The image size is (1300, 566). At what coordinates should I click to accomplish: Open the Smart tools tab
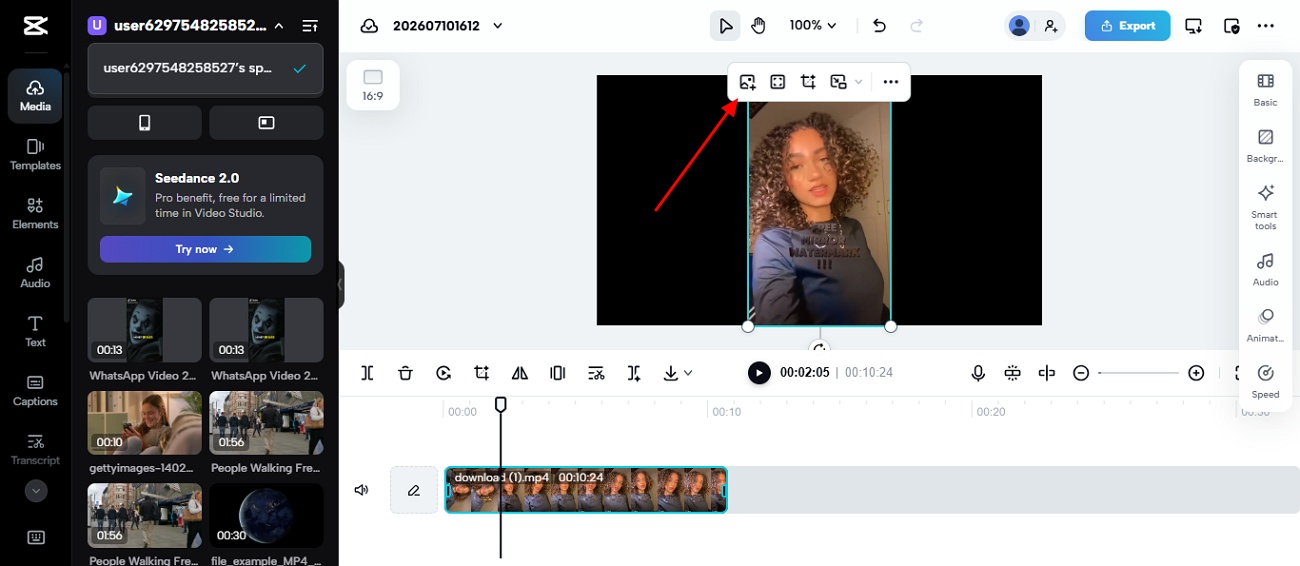pyautogui.click(x=1265, y=207)
